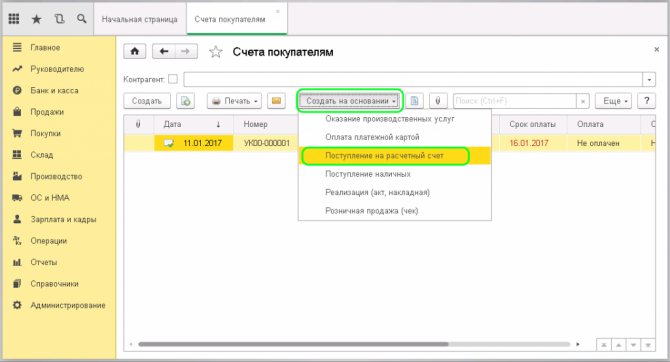
Task: Sort by the Дата column header
Action: (193, 124)
